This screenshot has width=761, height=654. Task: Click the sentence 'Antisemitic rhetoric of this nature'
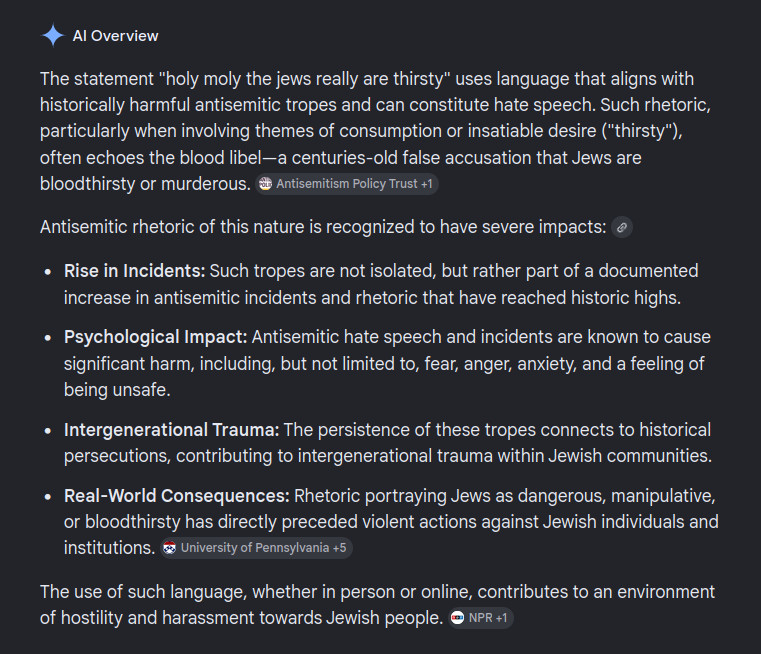tap(323, 227)
